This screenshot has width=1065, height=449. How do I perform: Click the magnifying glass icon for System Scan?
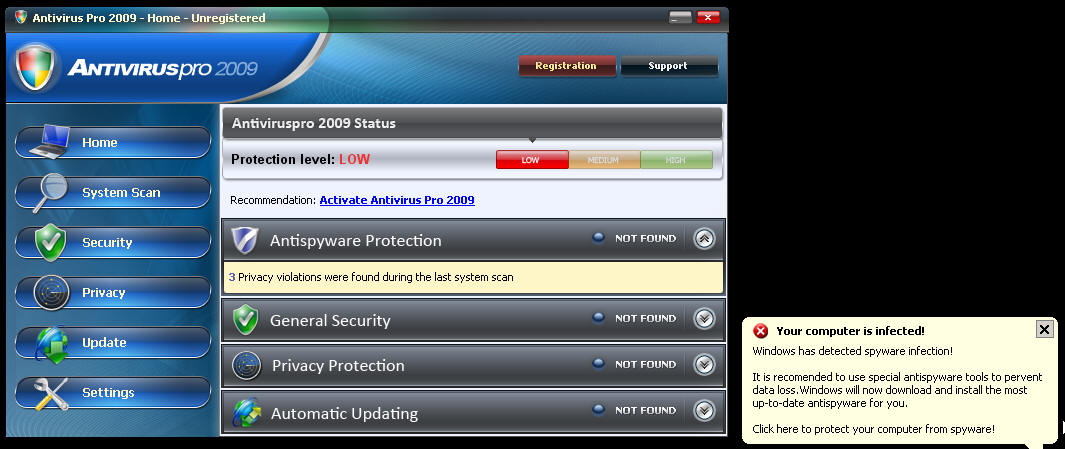[50, 192]
